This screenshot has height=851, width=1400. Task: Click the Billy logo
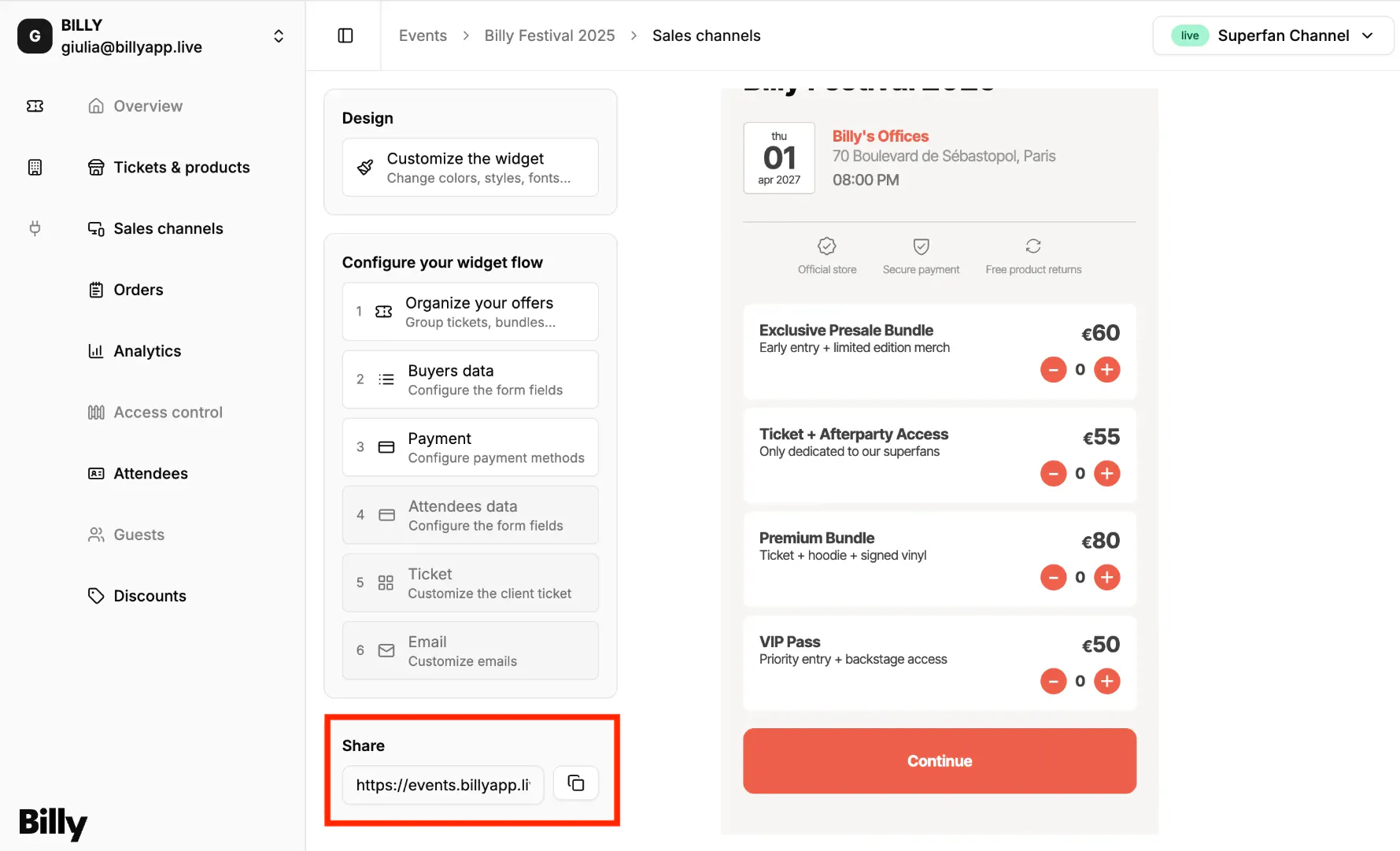(x=53, y=823)
